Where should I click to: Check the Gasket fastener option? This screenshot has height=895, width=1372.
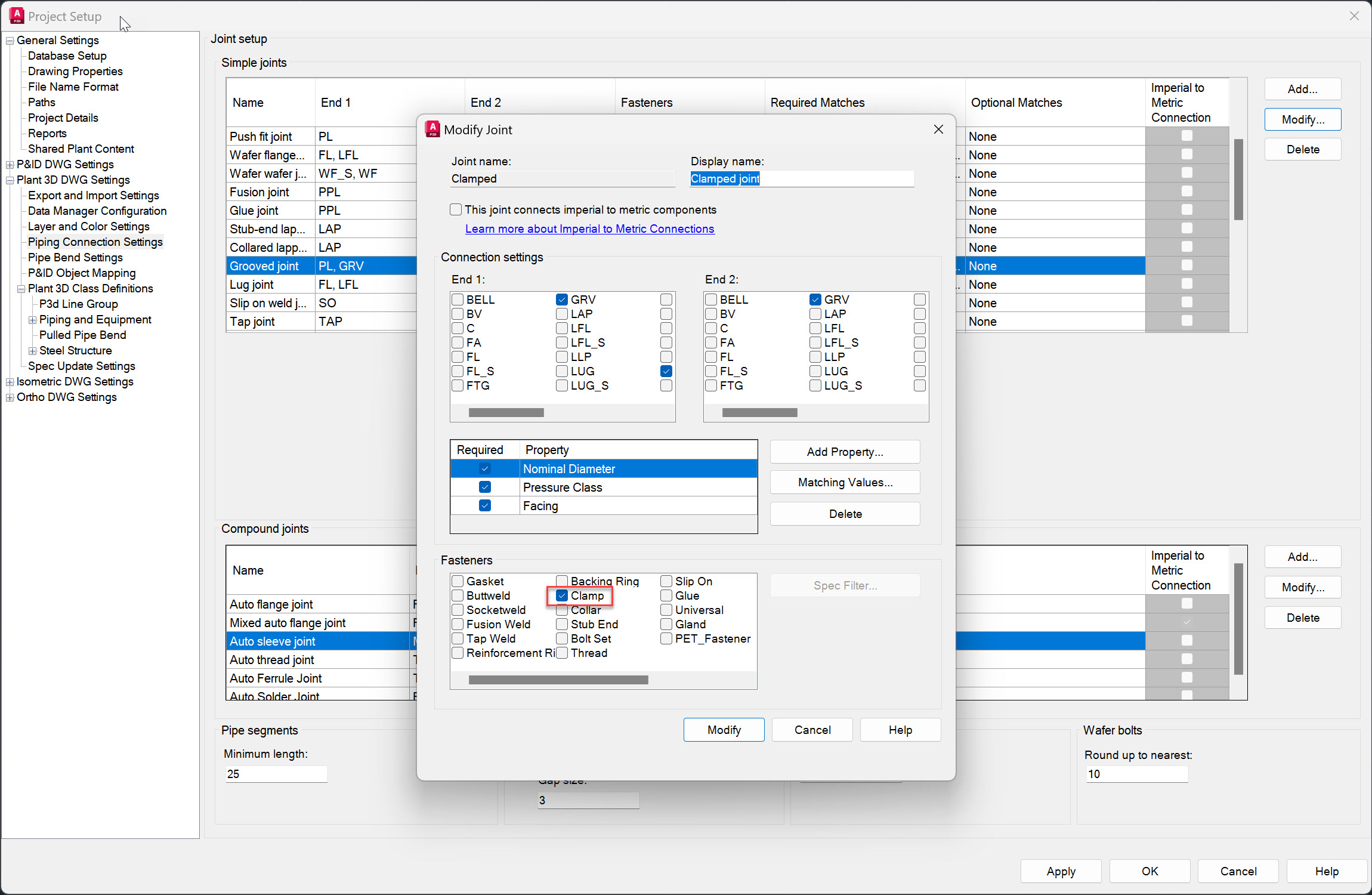(458, 581)
